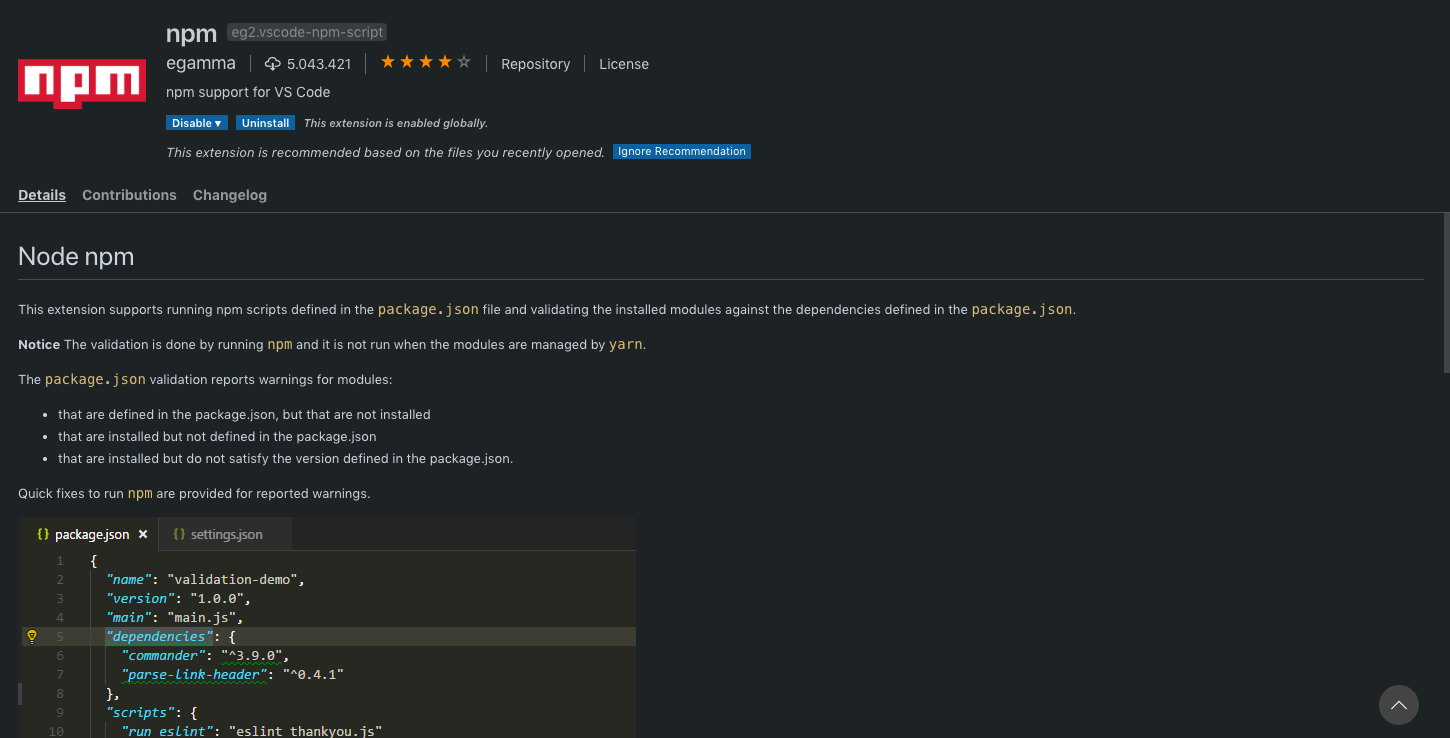Click the lightbulb quick fix icon

tap(31, 636)
